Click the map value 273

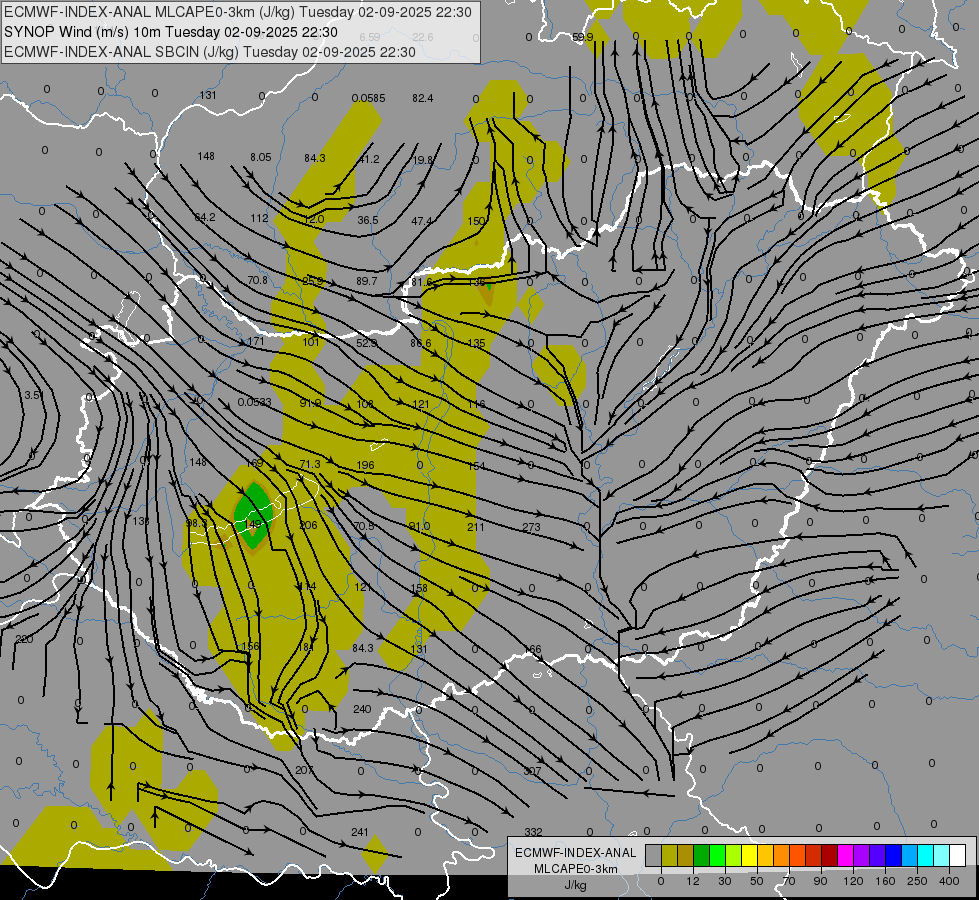pos(531,527)
